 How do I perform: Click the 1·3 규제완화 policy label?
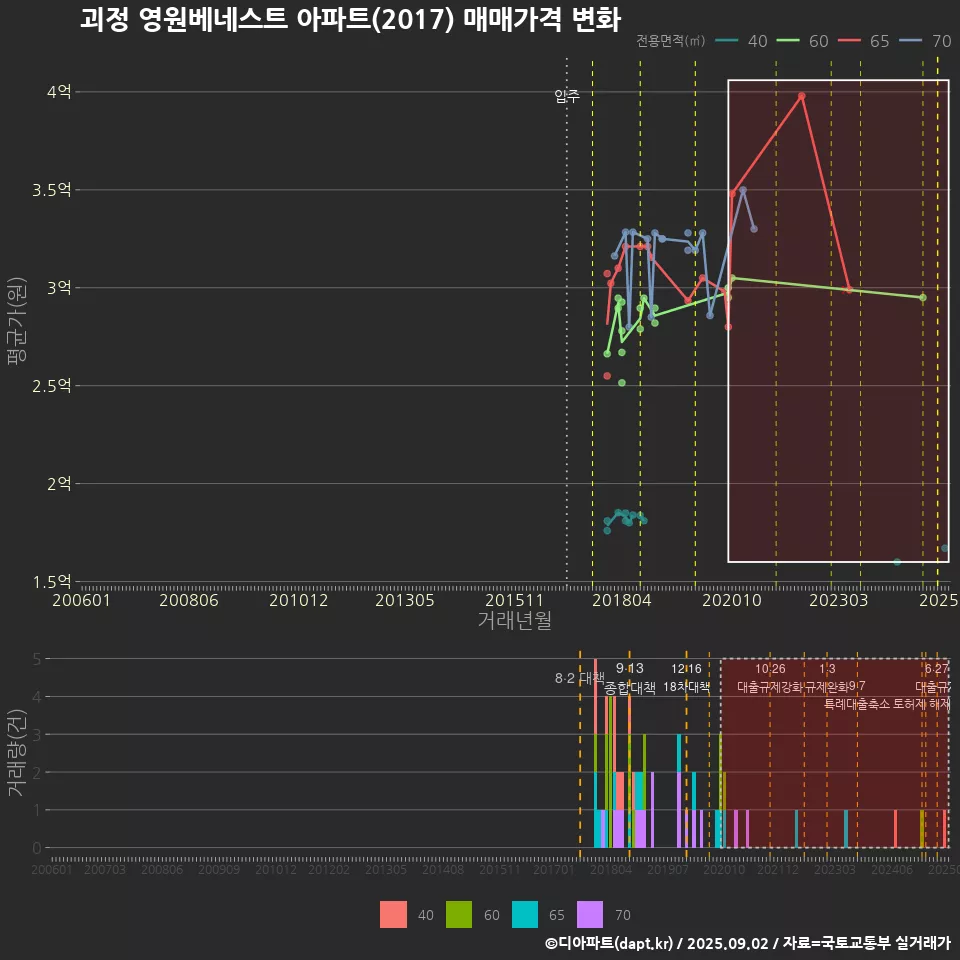(x=827, y=678)
